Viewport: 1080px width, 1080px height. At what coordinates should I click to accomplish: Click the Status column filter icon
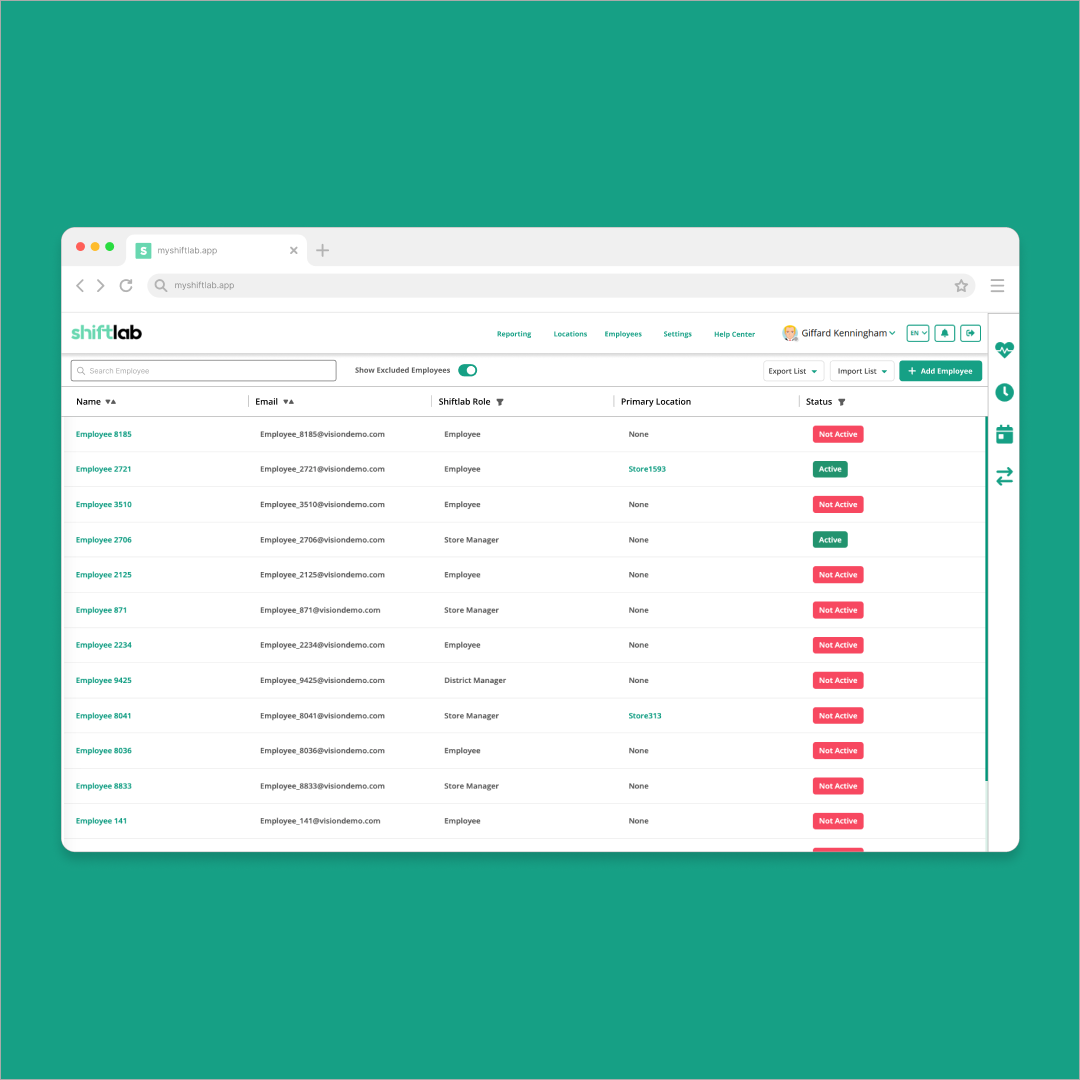tap(841, 402)
